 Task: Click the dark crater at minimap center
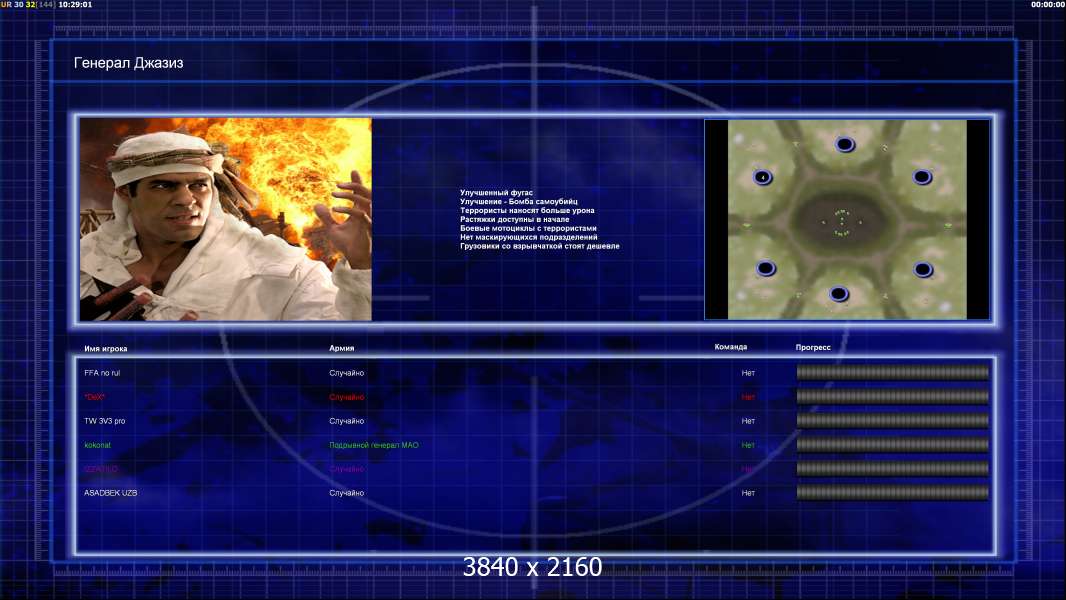[841, 219]
